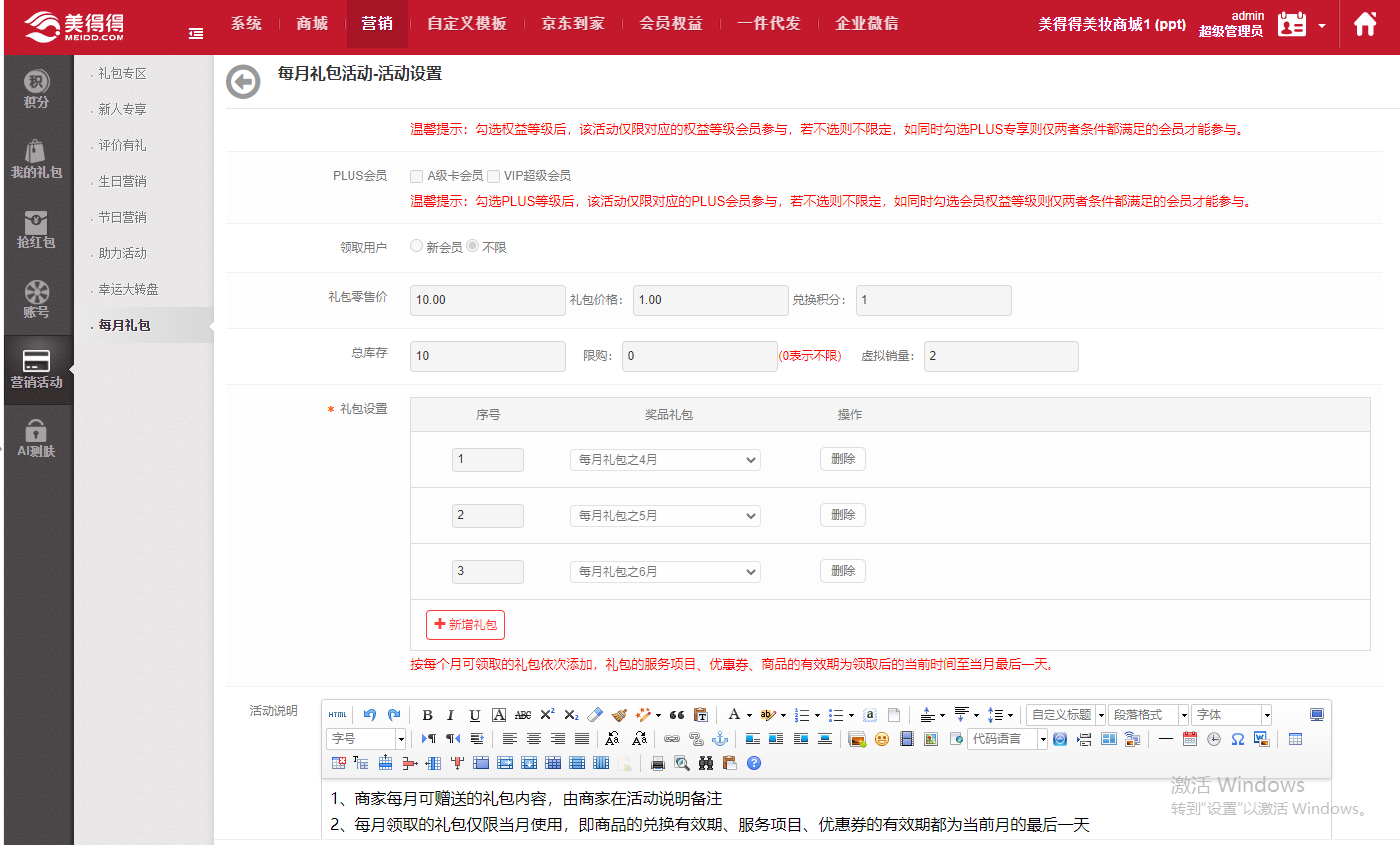Image resolution: width=1400 pixels, height=845 pixels.
Task: Click the insert video film icon
Action: (x=907, y=739)
